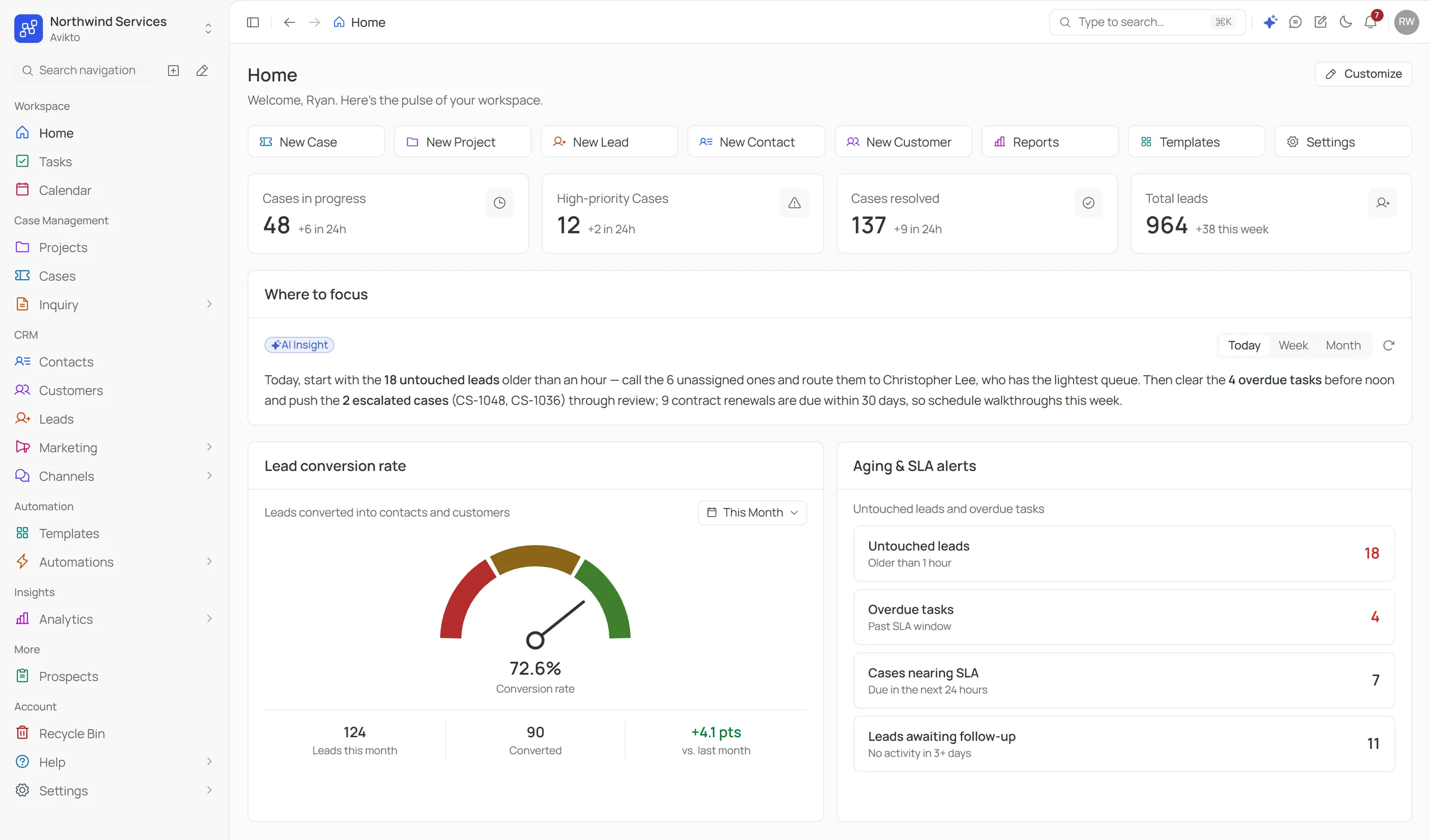This screenshot has width=1430, height=840.
Task: Switch insight range to Week
Action: pyautogui.click(x=1293, y=345)
